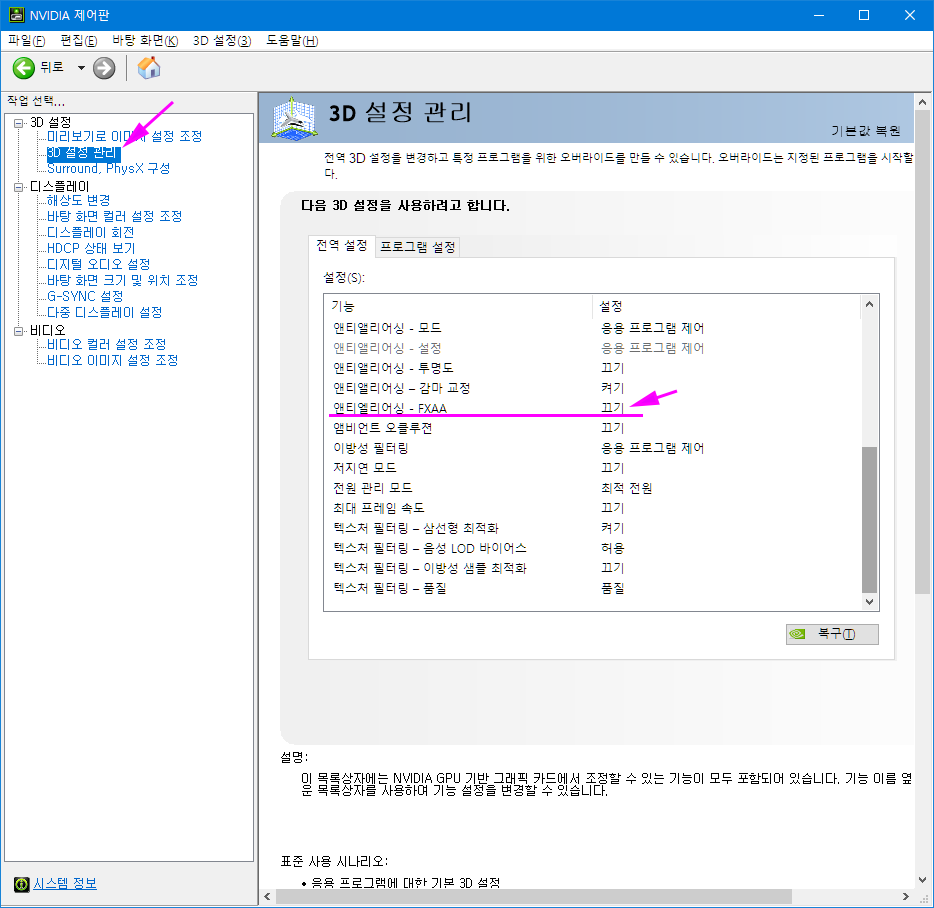Select 텍스처 필터링 – 이방성 샘플 최적화 row

(x=592, y=568)
